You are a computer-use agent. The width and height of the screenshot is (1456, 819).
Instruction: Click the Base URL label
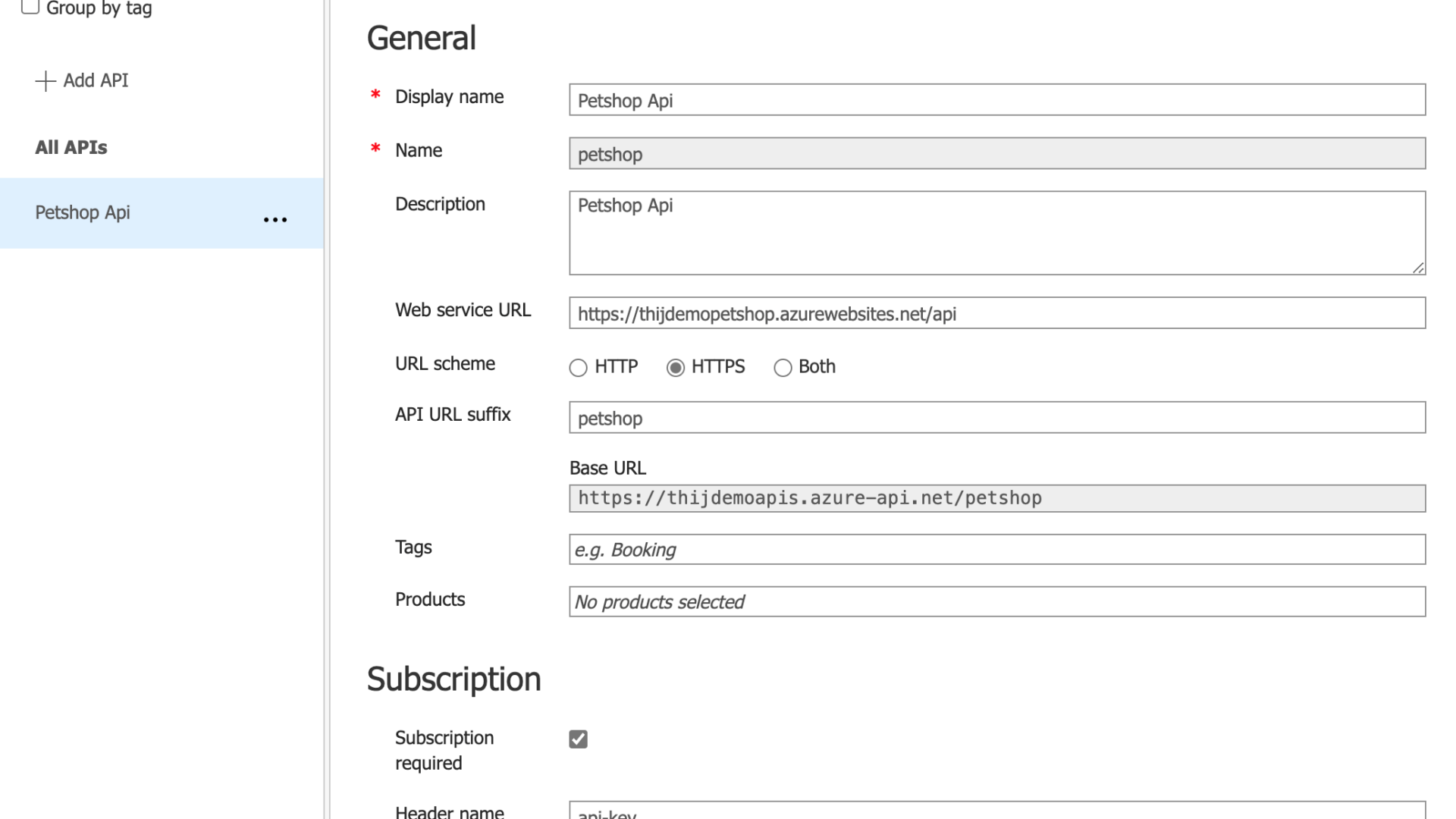[x=607, y=468]
